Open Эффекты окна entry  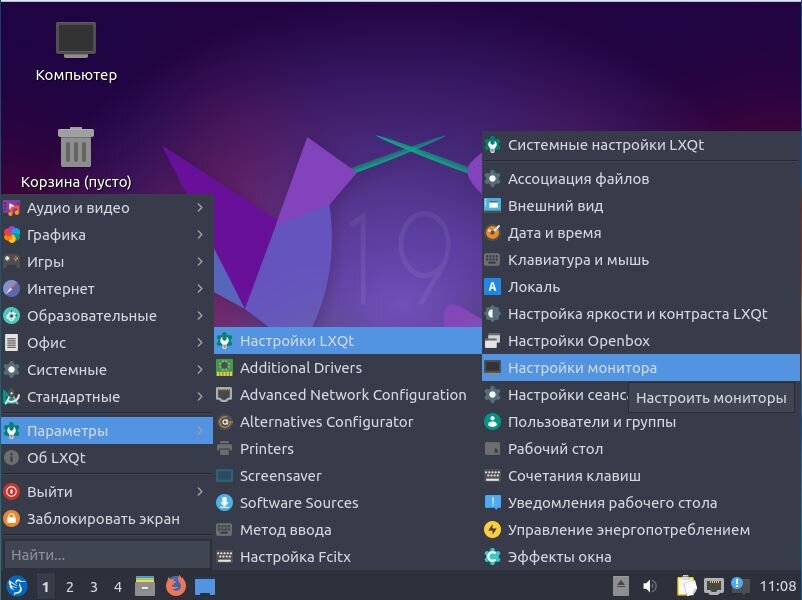tap(640, 557)
